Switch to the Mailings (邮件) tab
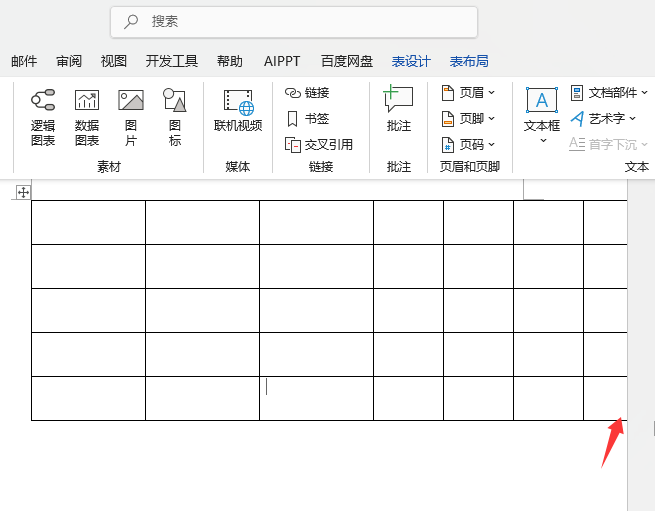 click(24, 61)
